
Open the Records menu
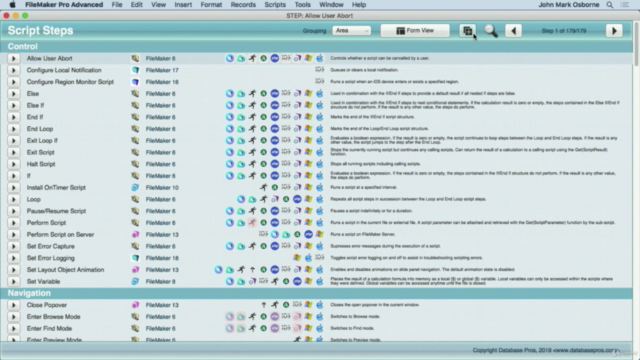[243, 5]
